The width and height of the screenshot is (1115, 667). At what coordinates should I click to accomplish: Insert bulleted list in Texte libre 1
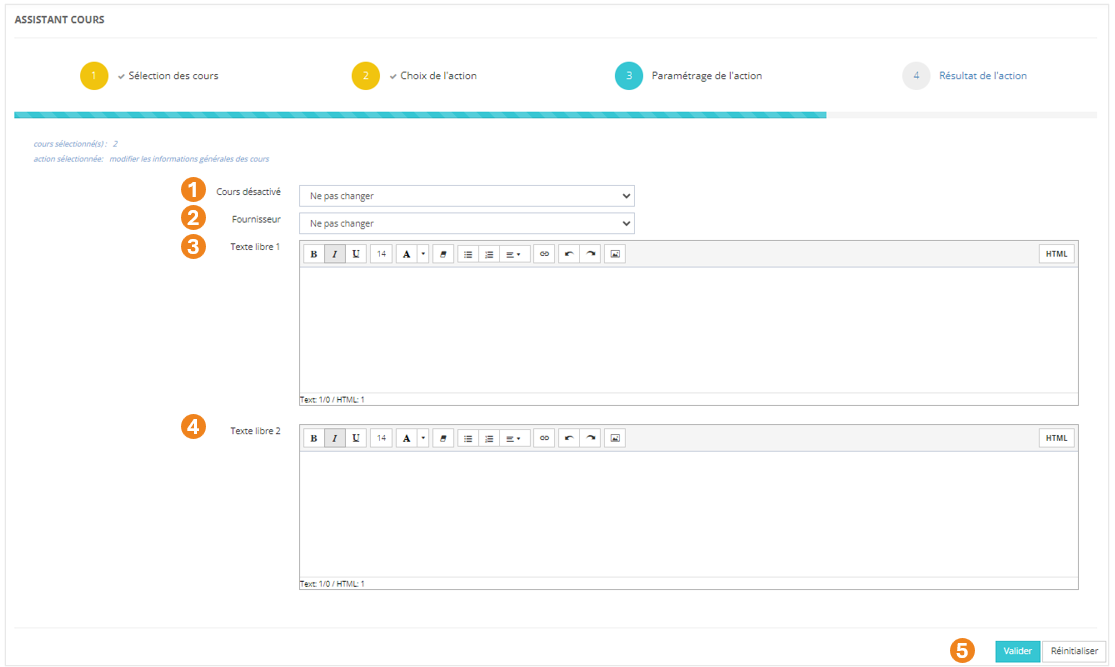(468, 254)
